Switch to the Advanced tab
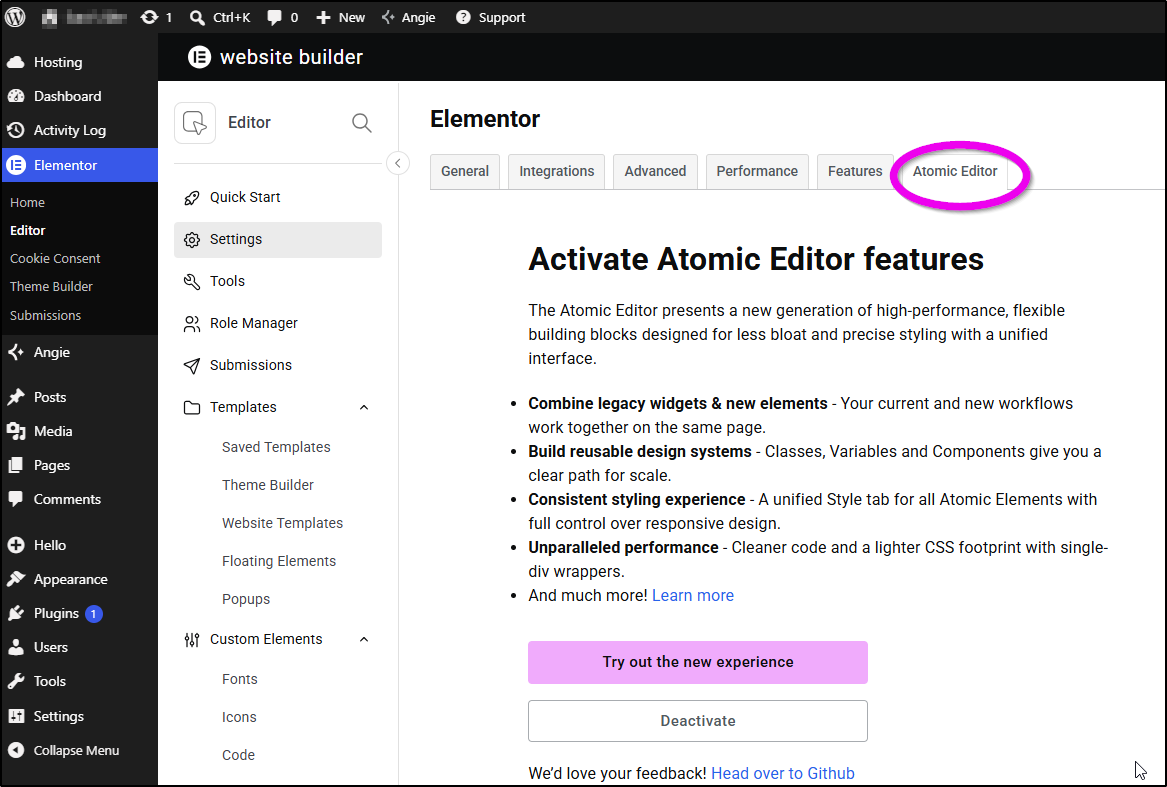The image size is (1167, 787). (655, 172)
